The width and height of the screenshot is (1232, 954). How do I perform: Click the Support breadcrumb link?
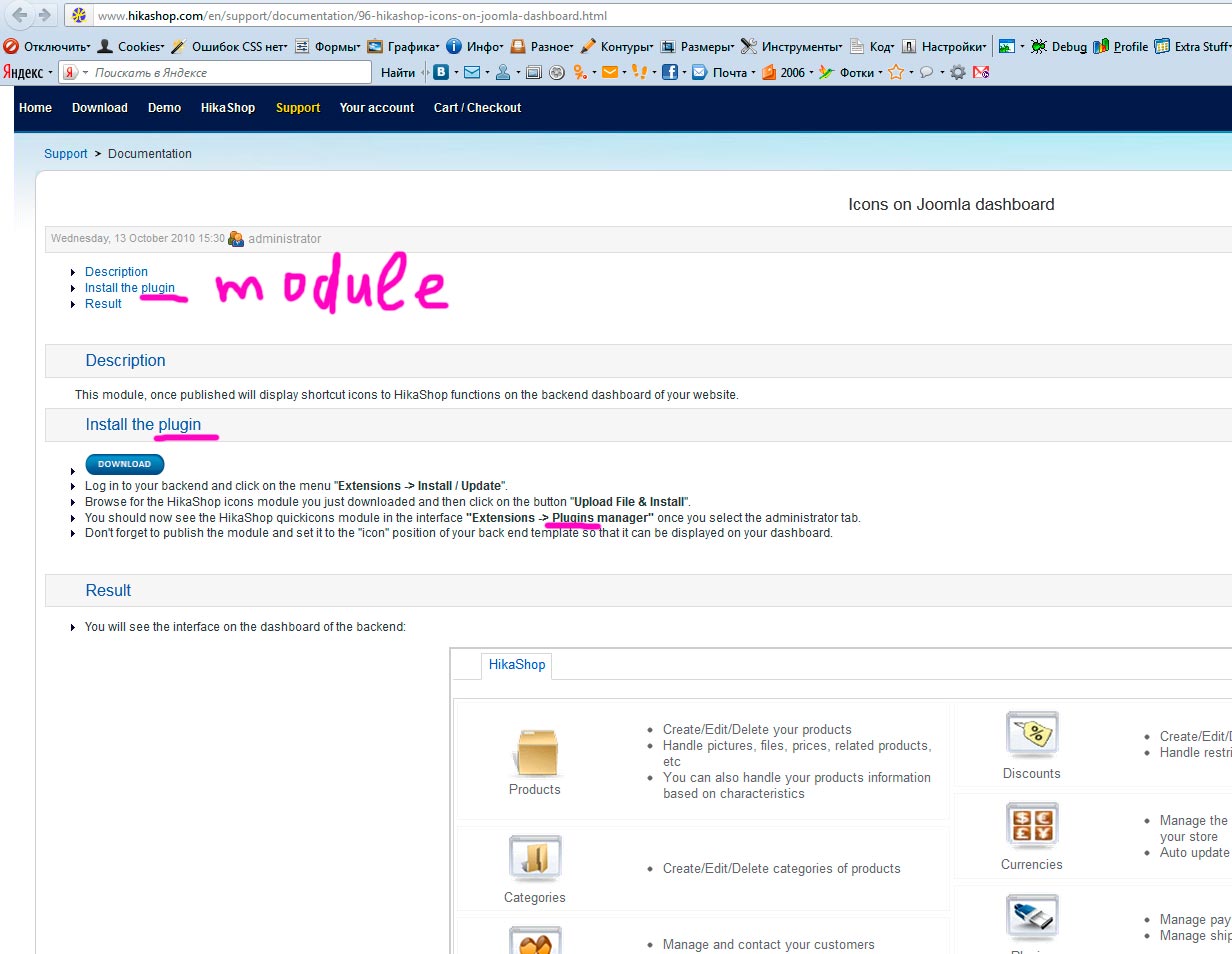pyautogui.click(x=66, y=154)
